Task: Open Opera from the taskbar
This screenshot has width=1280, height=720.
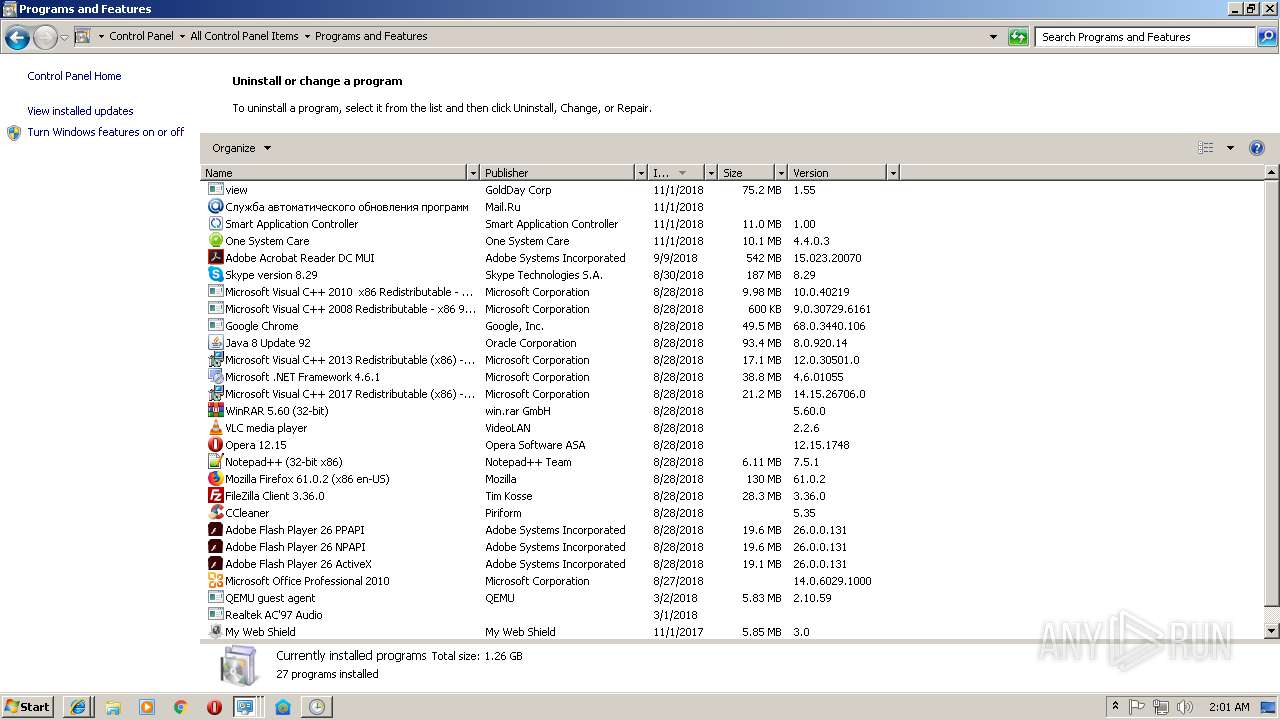Action: (x=214, y=707)
